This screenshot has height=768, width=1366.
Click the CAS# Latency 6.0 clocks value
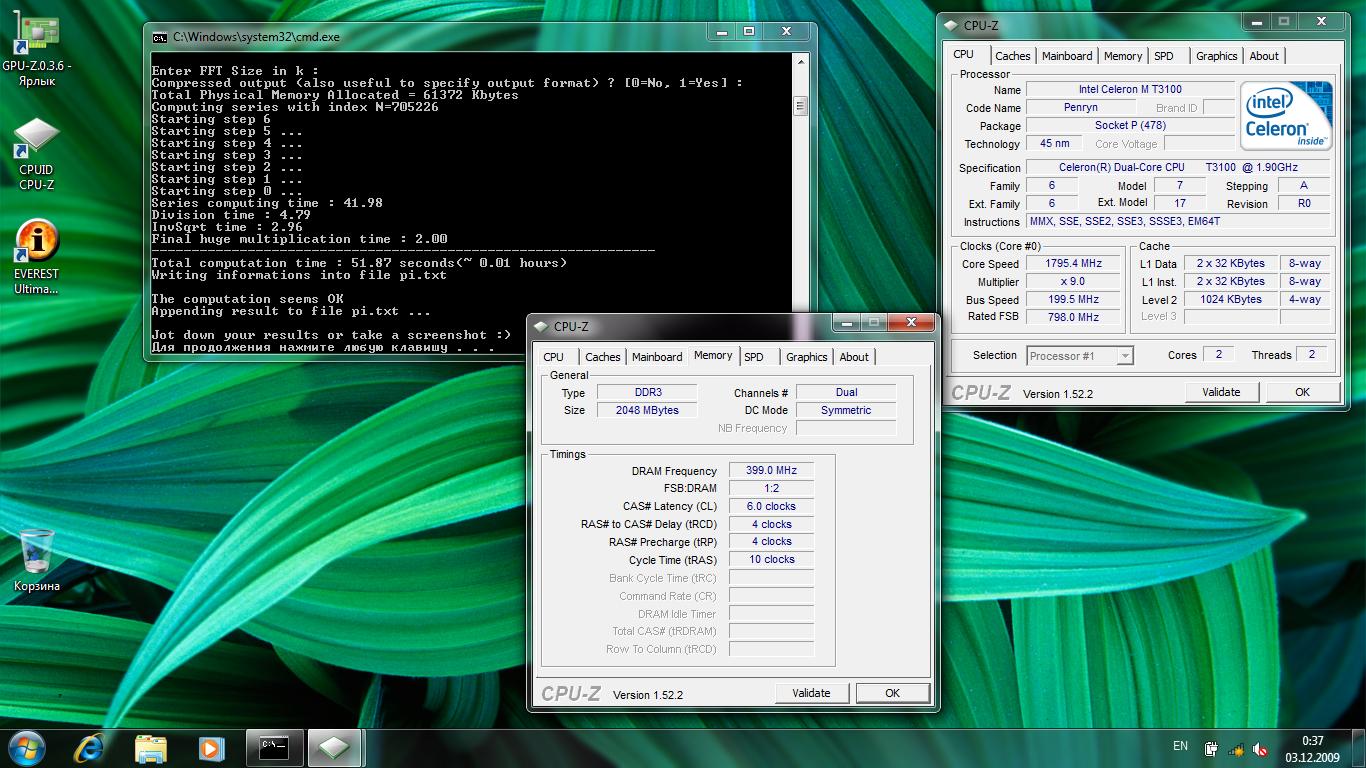(x=771, y=507)
